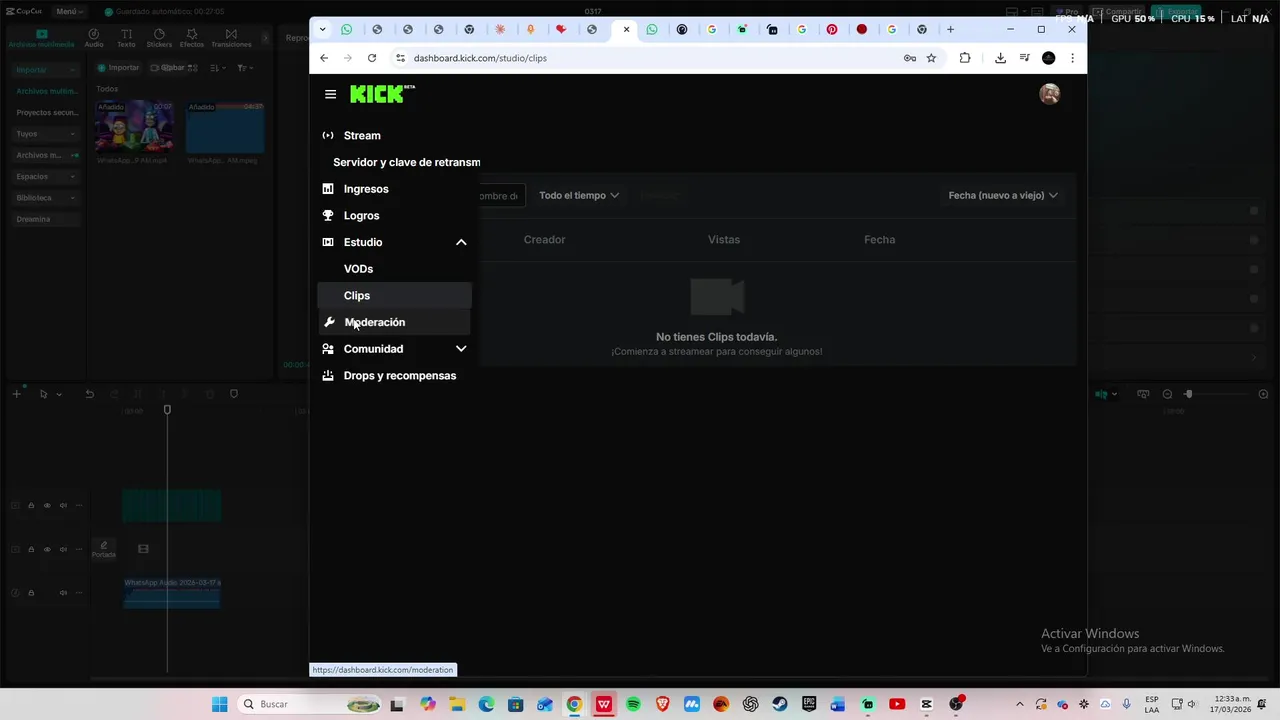Viewport: 1280px width, 720px height.
Task: Select CapCut Stickers tab
Action: point(159,38)
